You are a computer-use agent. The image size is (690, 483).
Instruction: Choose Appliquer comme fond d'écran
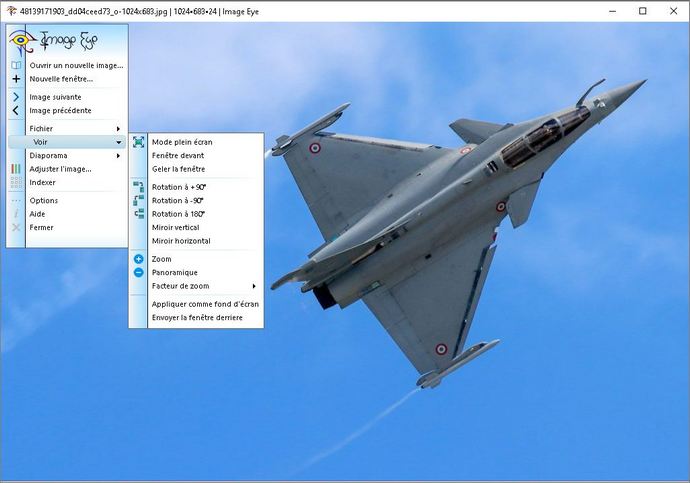click(x=205, y=304)
